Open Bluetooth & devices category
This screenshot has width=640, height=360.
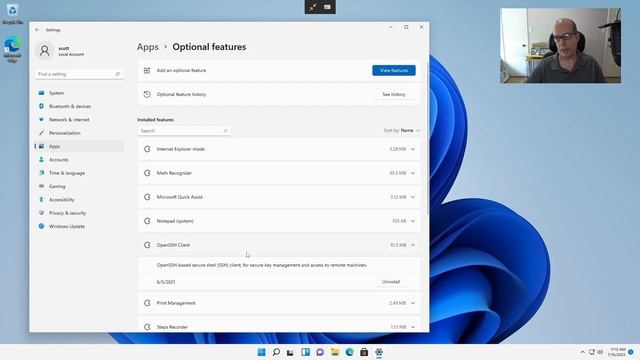click(79, 106)
